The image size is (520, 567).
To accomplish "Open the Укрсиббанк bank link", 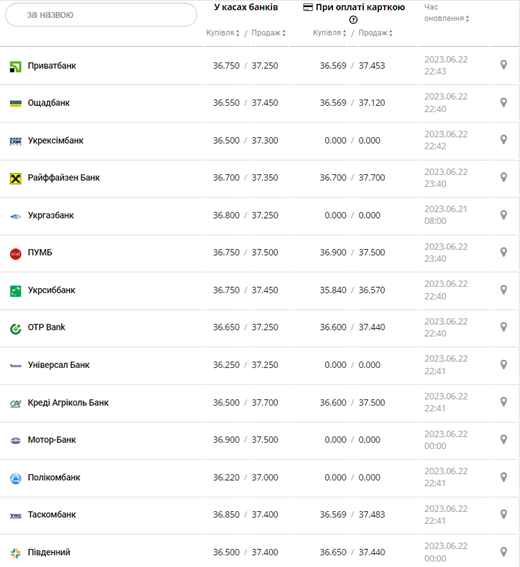I will coord(51,290).
